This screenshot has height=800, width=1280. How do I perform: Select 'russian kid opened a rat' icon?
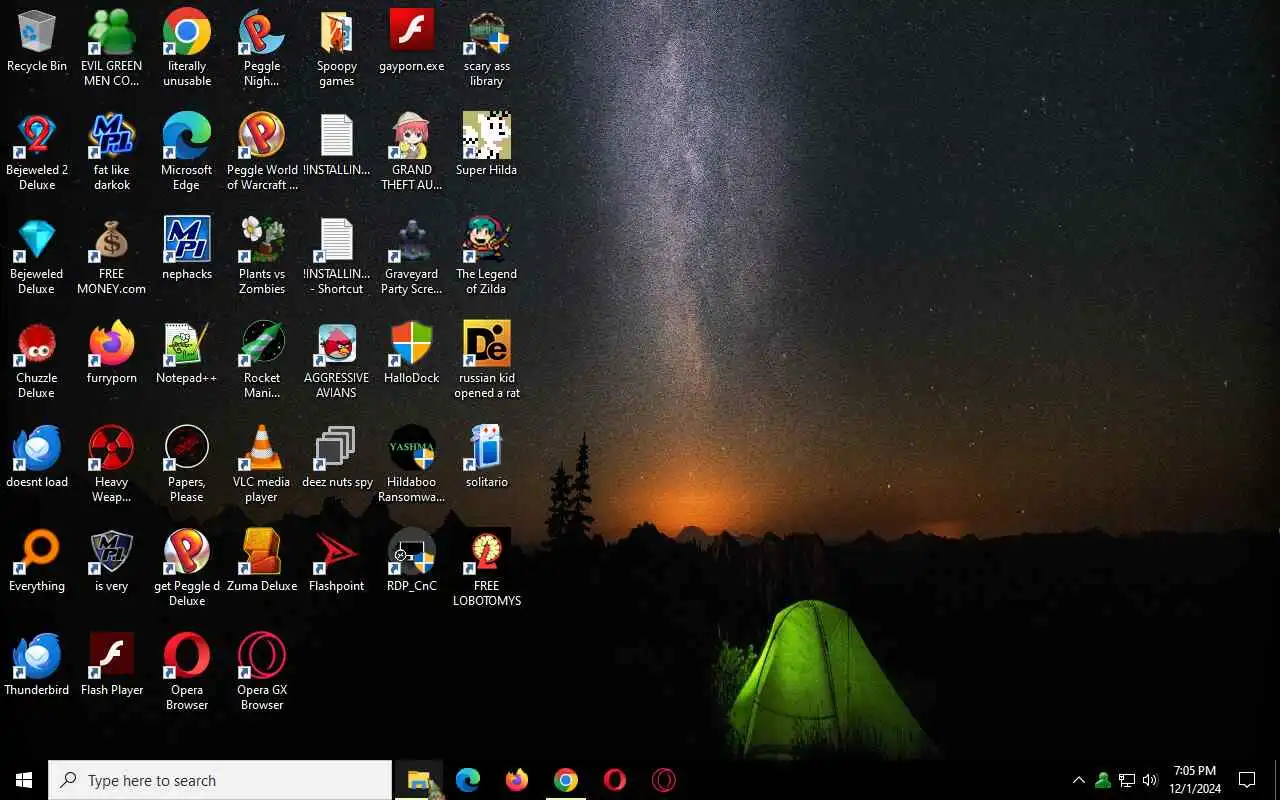point(487,360)
